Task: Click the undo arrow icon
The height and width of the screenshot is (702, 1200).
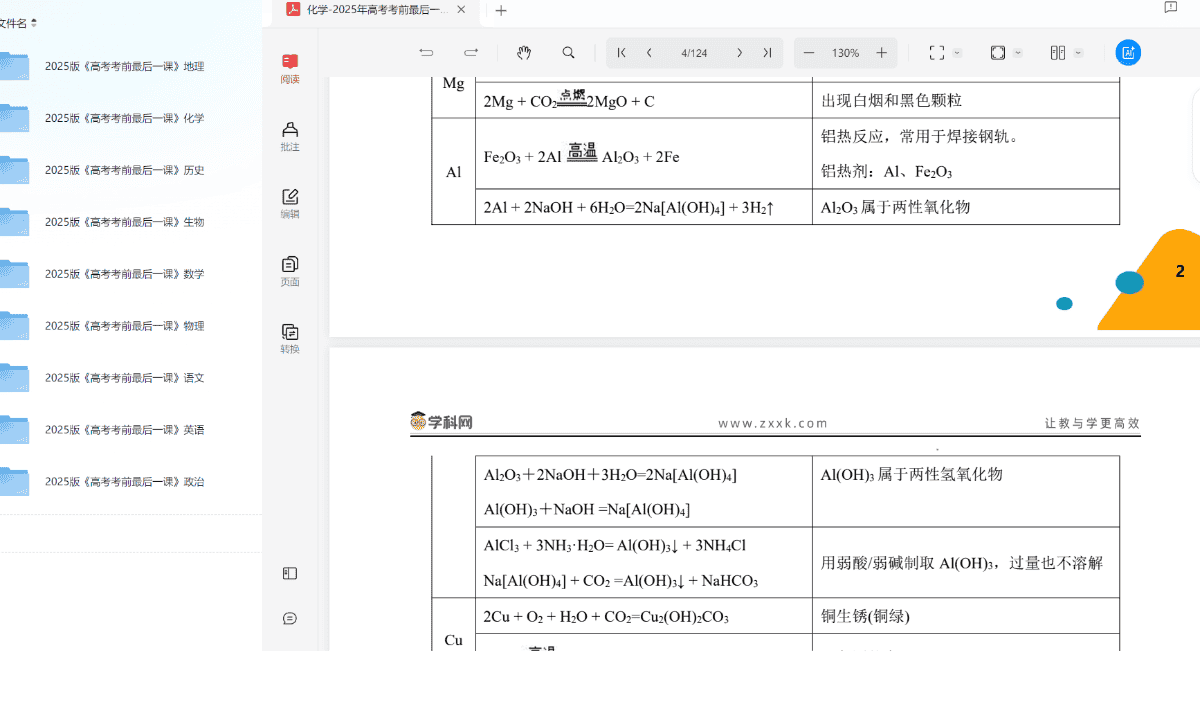Action: (x=426, y=53)
